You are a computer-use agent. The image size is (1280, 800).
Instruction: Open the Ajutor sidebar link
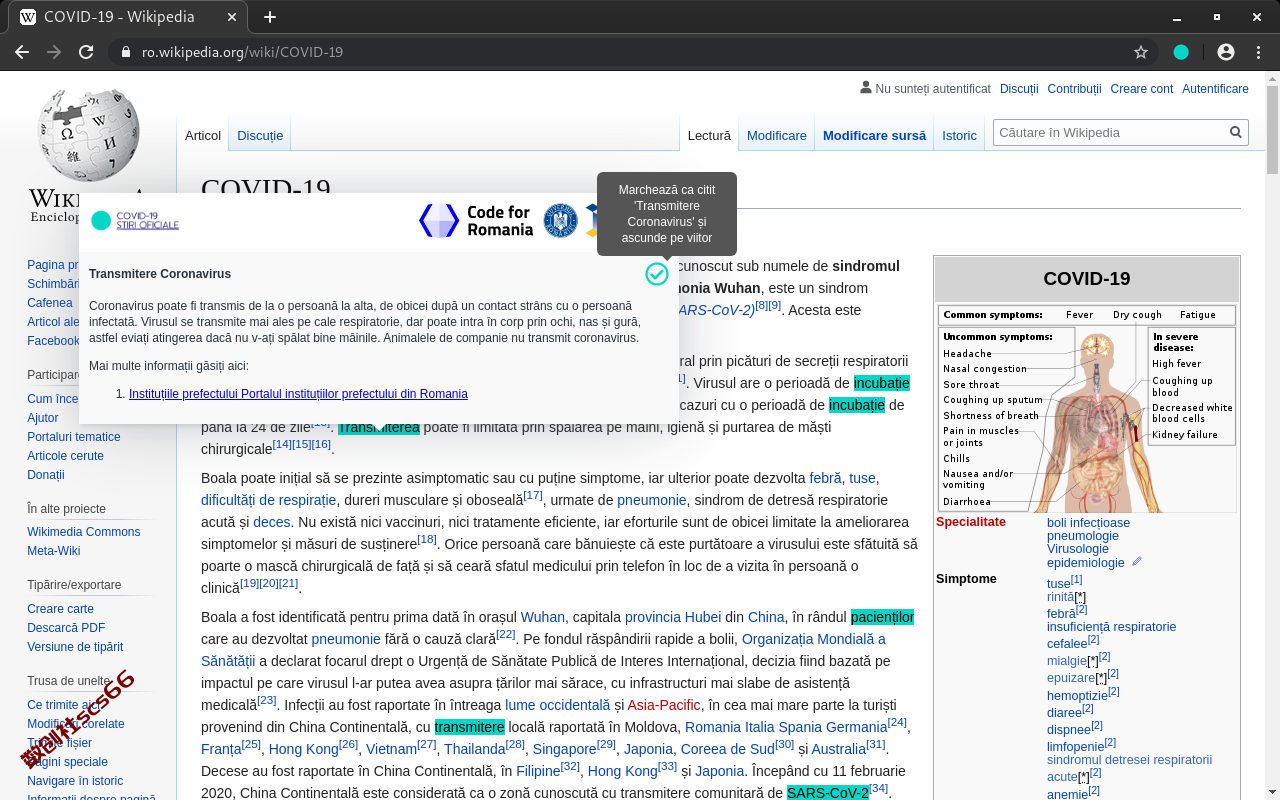tap(43, 418)
